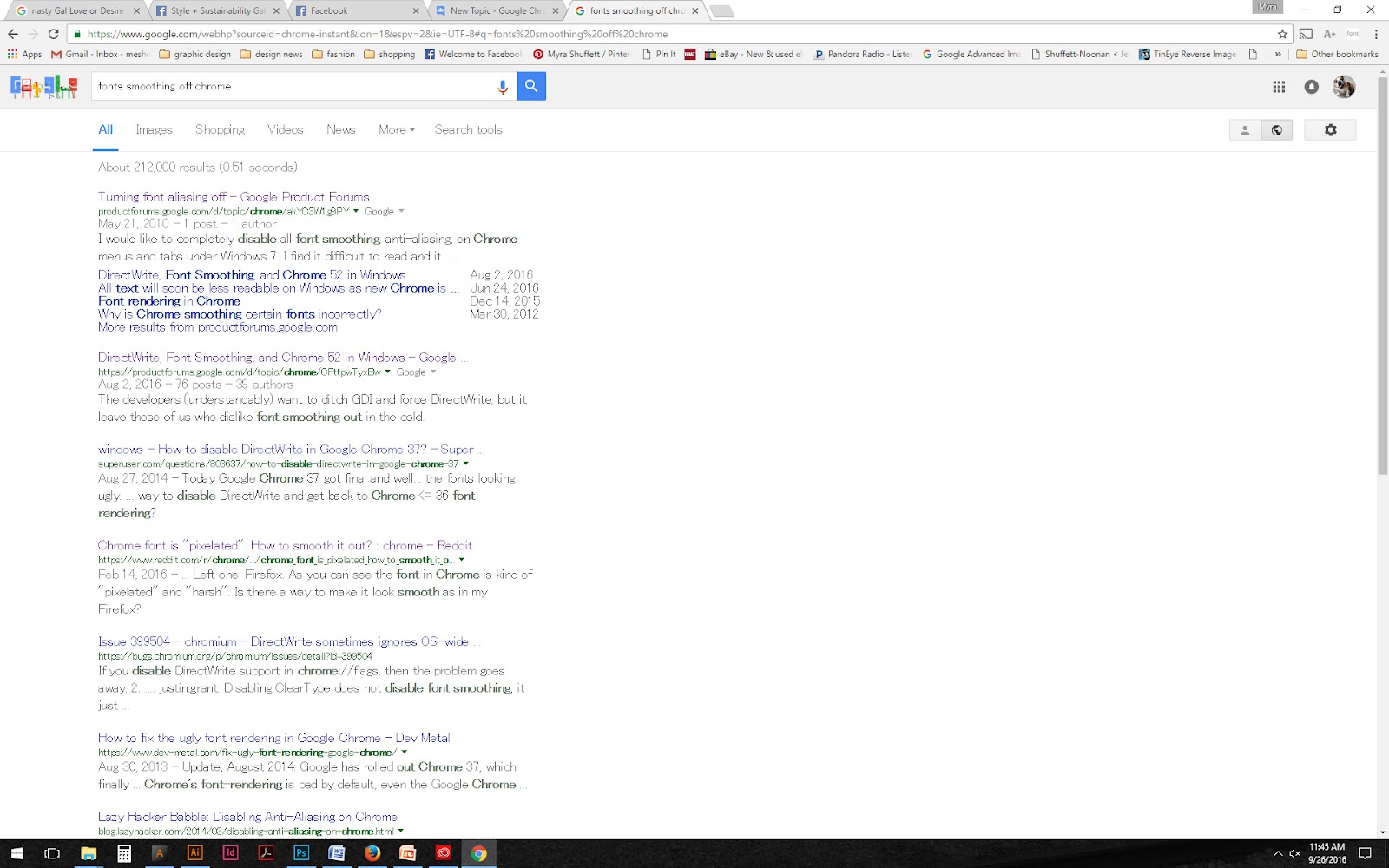Close the 'New Topic - Google Chrome' tab
The height and width of the screenshot is (868, 1389).
pos(556,10)
